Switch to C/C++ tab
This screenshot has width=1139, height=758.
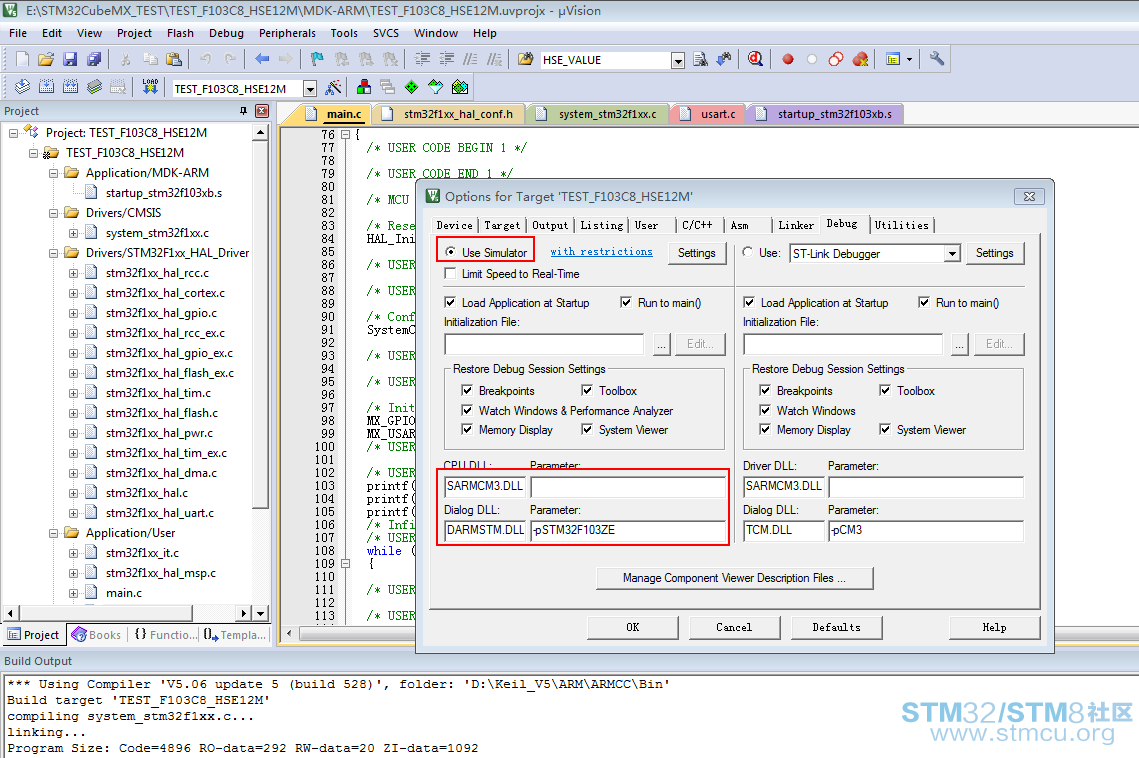coord(697,225)
